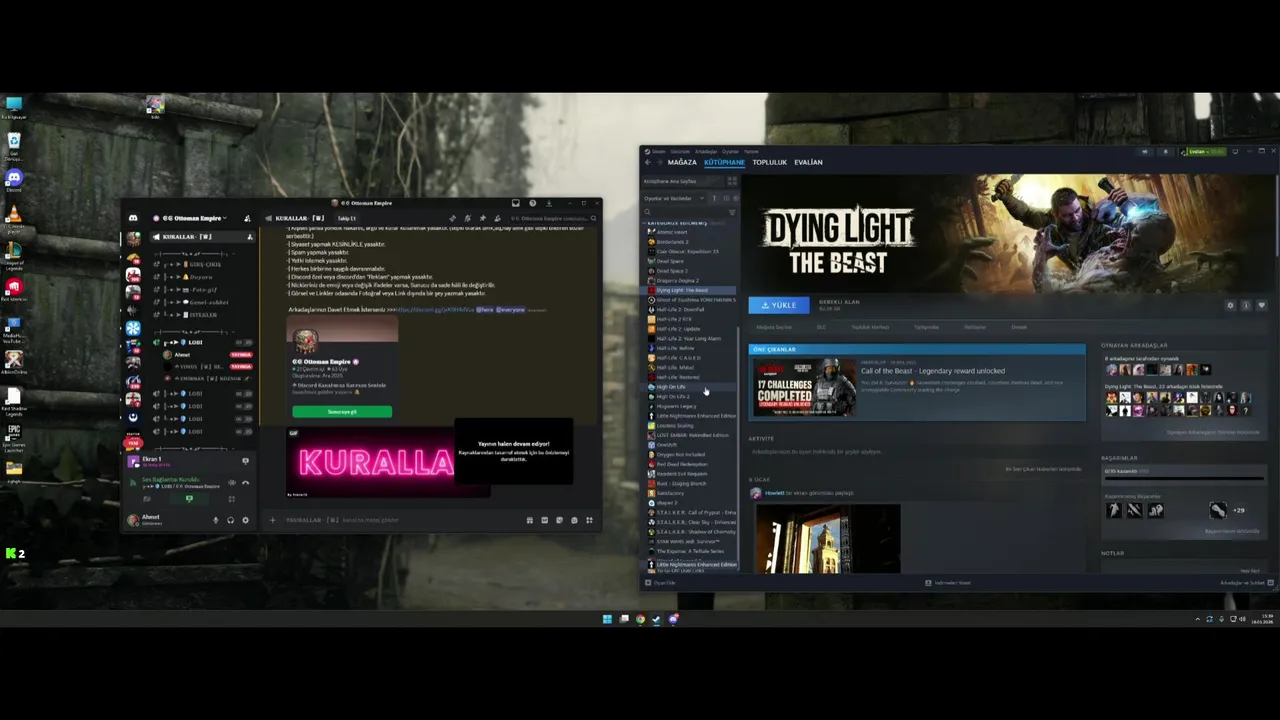
Task: Select Steam EVALİAN profile tab
Action: click(808, 162)
